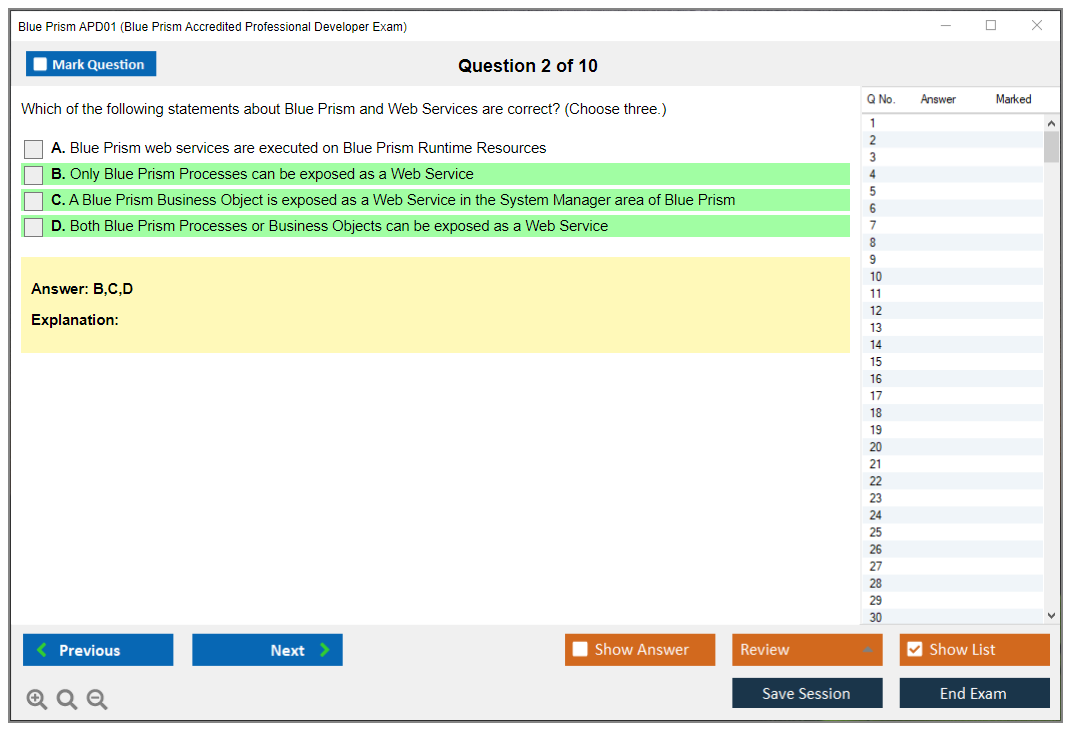Uncheck the Show List option
This screenshot has width=1075, height=735.
(x=914, y=650)
